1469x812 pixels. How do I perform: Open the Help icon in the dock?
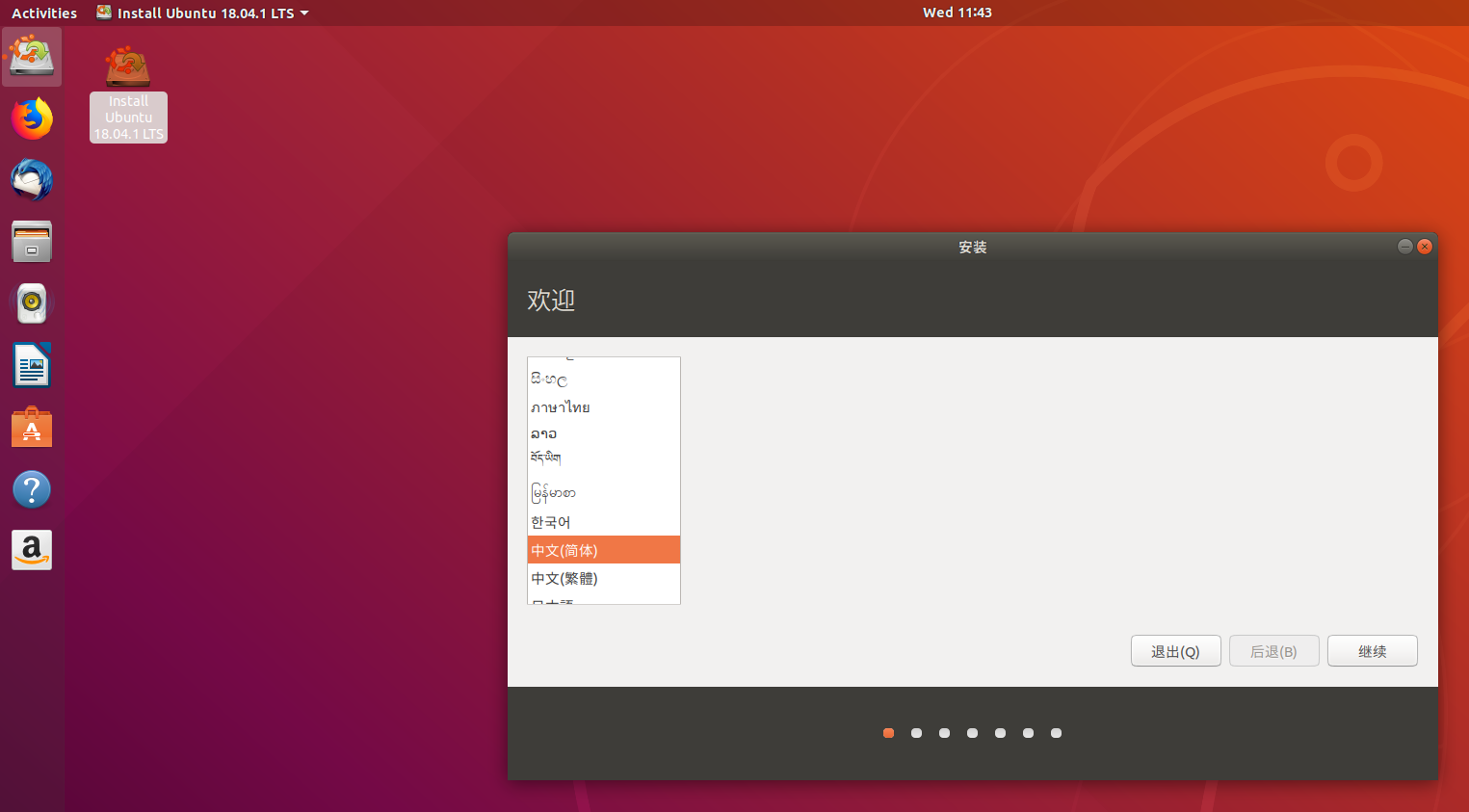pos(32,489)
